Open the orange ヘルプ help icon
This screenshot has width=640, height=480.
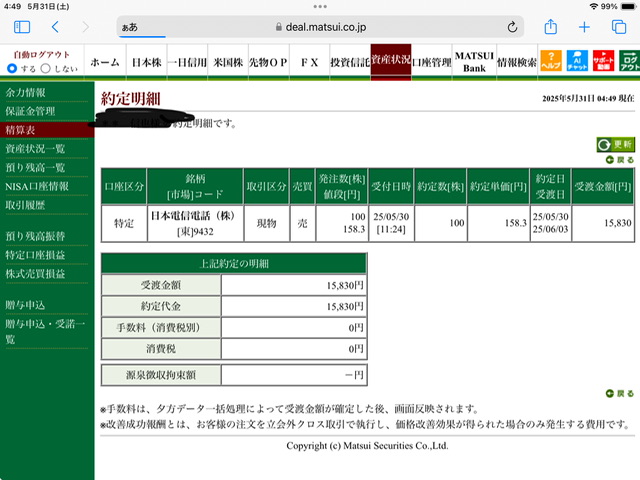(551, 61)
